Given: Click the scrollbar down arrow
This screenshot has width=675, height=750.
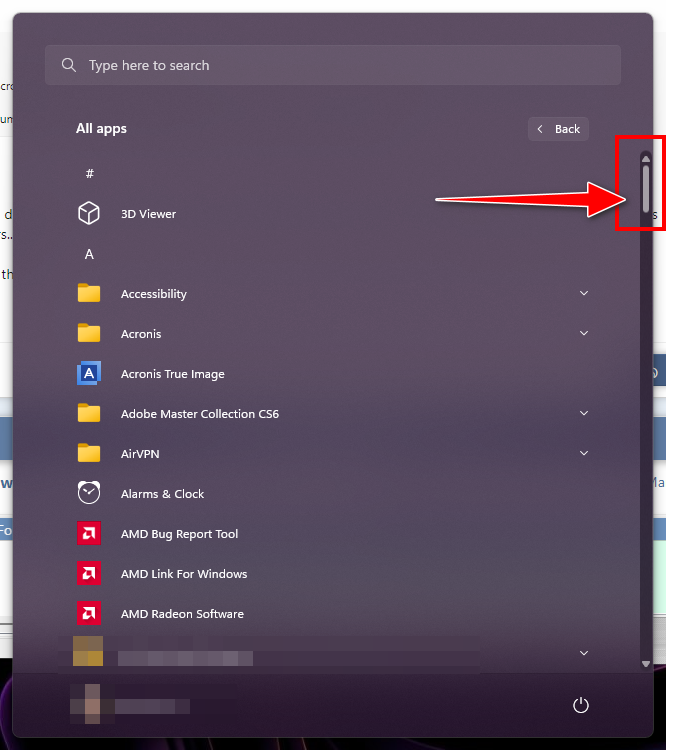Looking at the screenshot, I should (x=646, y=664).
